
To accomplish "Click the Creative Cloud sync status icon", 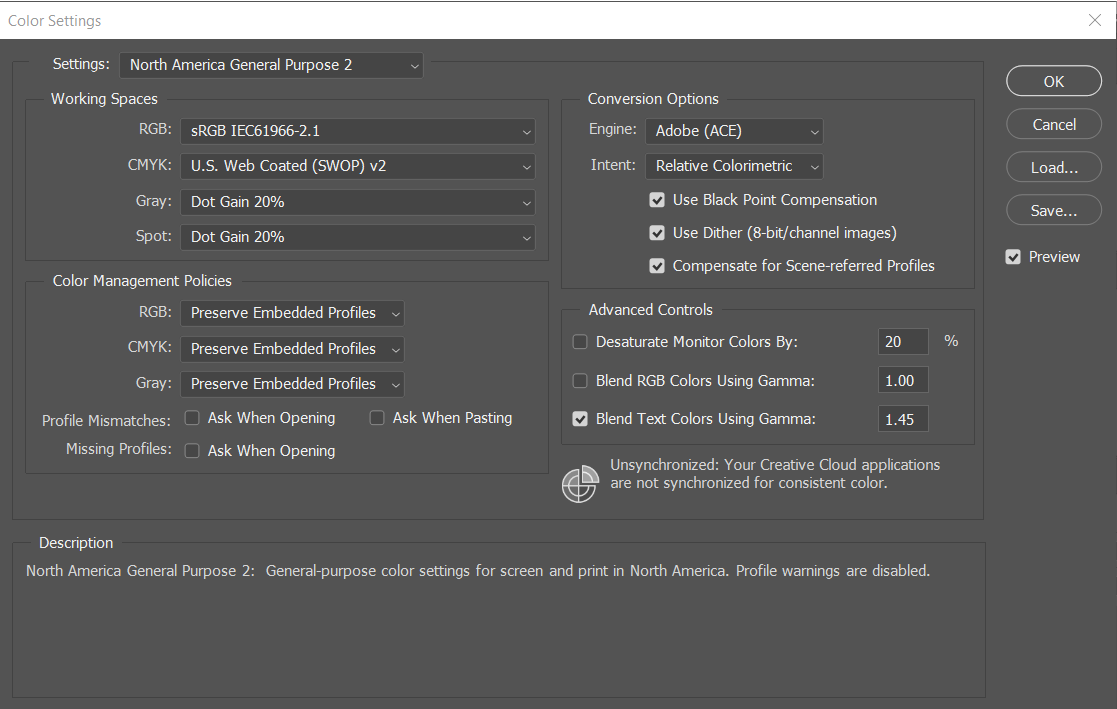I will 580,484.
